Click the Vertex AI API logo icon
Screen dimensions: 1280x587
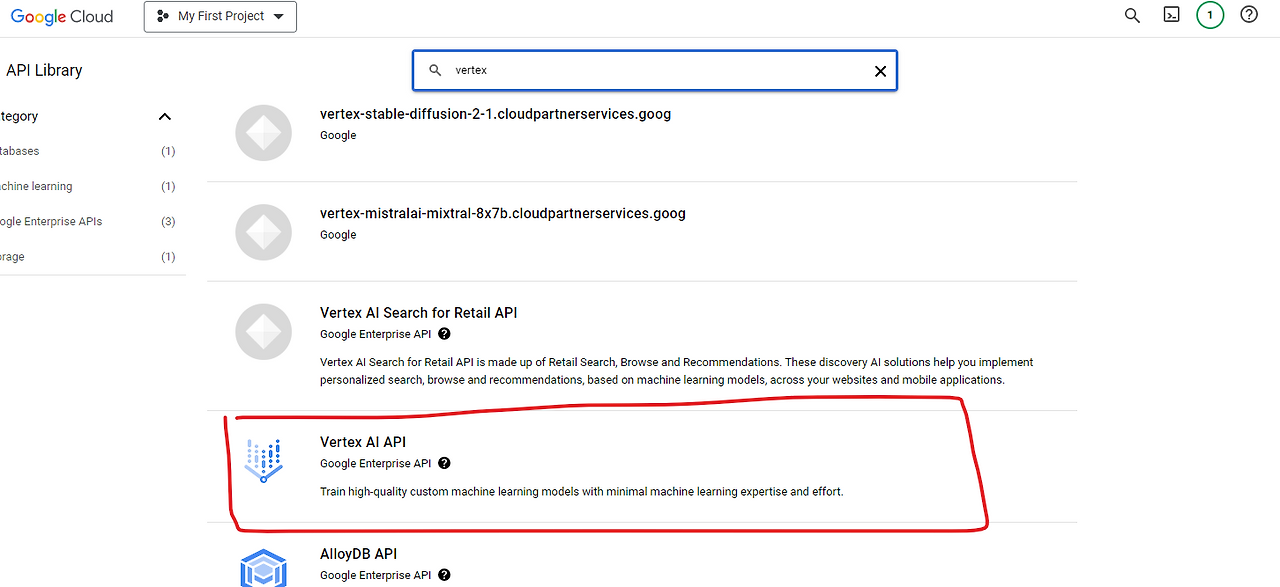click(x=264, y=461)
